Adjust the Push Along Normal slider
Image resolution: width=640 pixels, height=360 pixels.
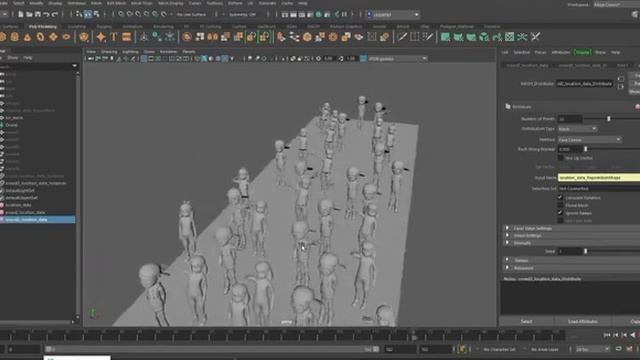(585, 149)
